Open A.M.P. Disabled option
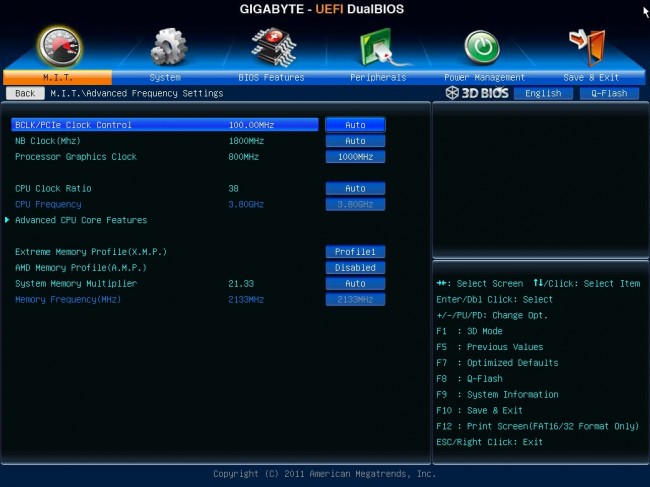Viewport: 650px width, 487px height. [355, 268]
